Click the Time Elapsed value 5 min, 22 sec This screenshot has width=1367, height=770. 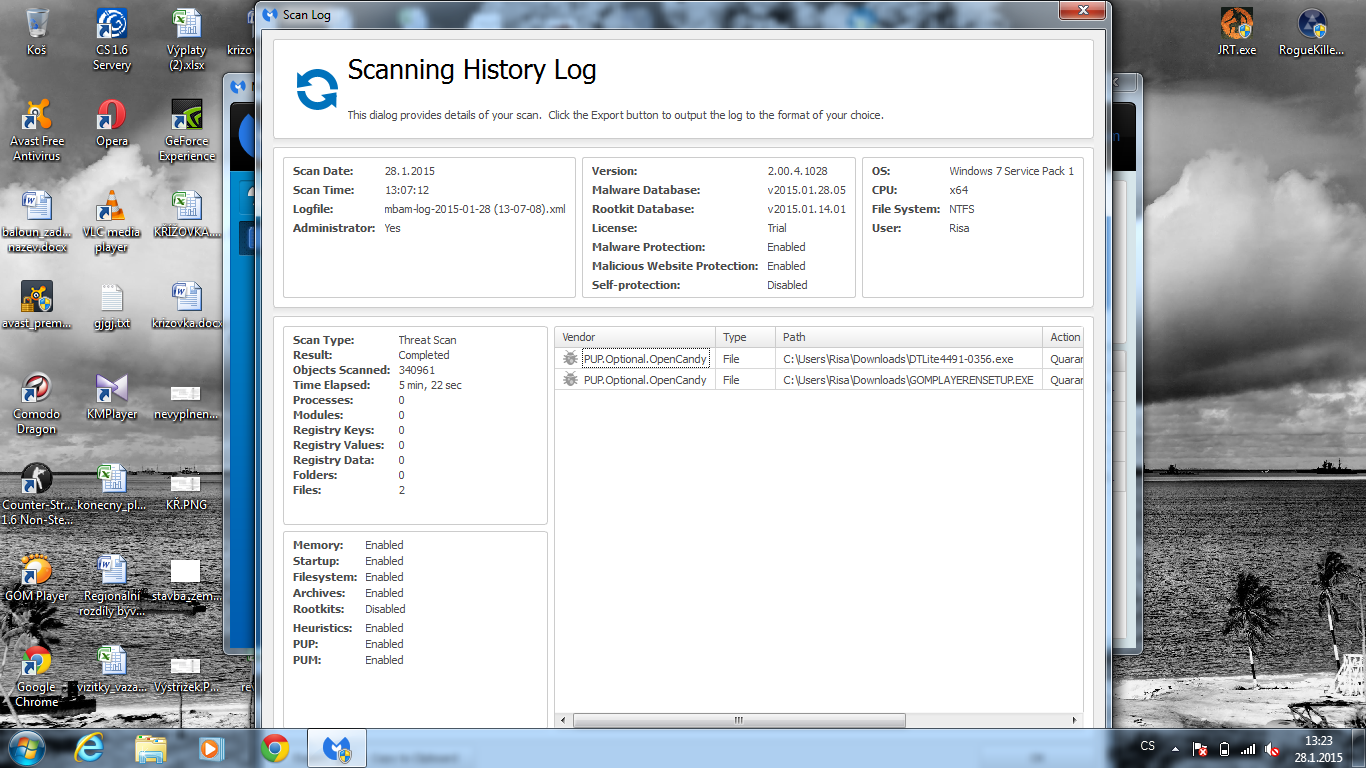[430, 385]
